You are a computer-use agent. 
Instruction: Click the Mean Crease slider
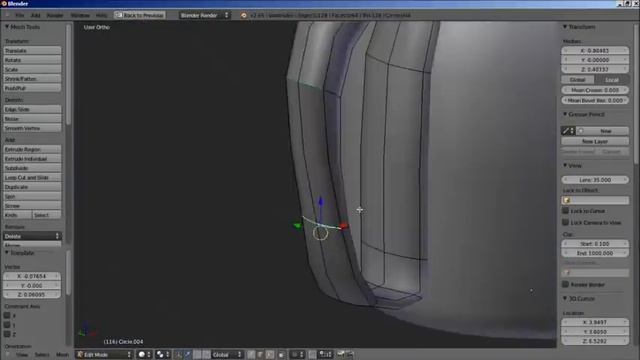(595, 90)
